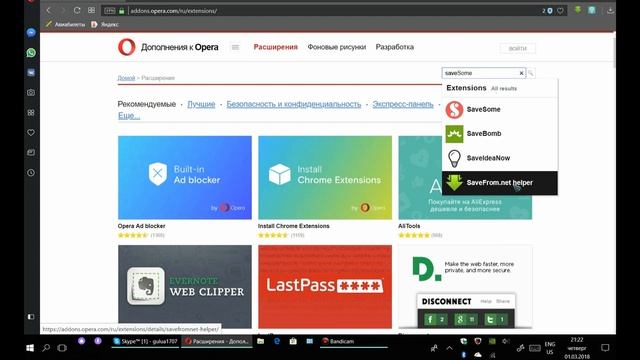Image resolution: width=640 pixels, height=360 pixels.
Task: Switch to Разработка tab
Action: (x=395, y=47)
